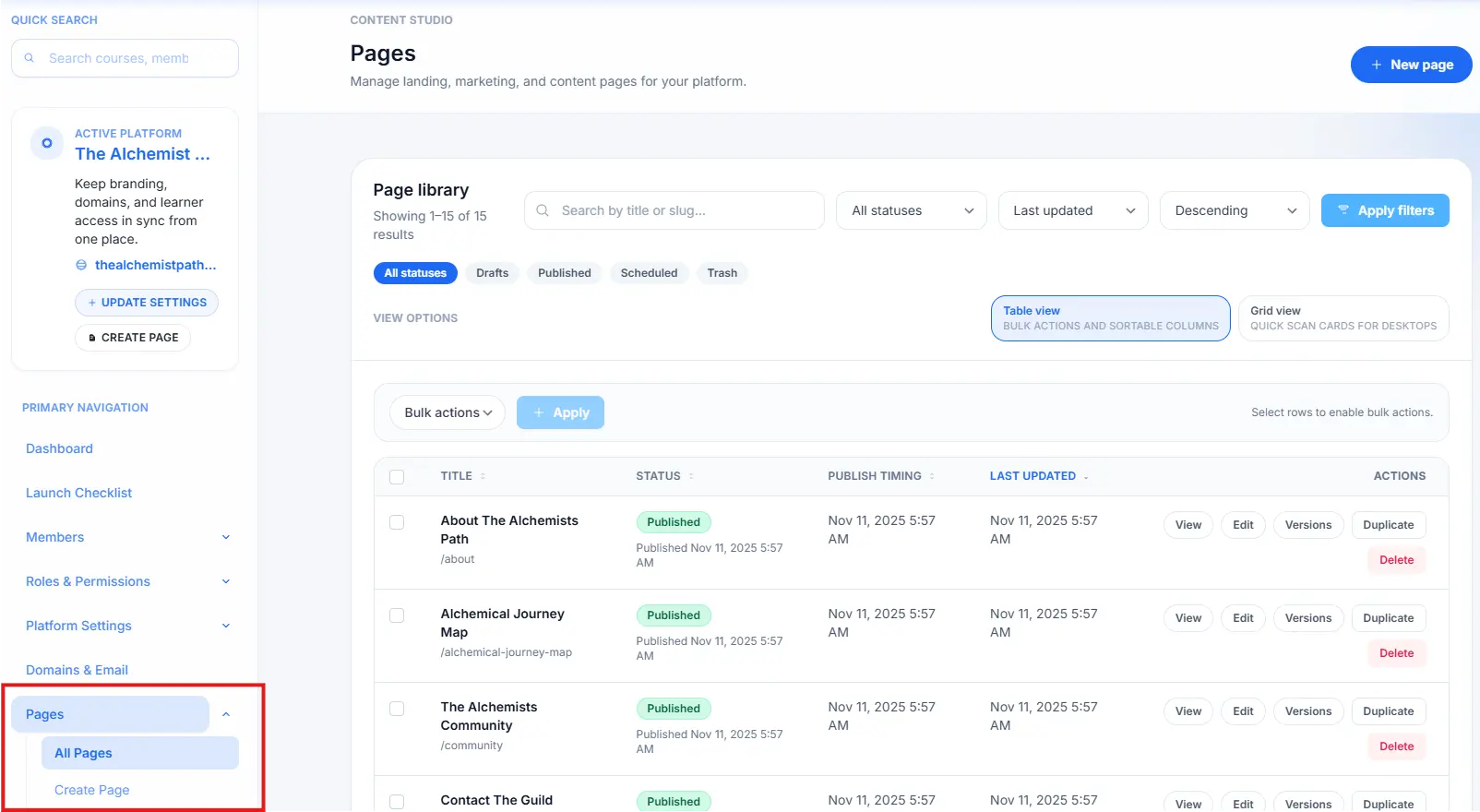Delete The Alchemists Community page

click(x=1396, y=746)
